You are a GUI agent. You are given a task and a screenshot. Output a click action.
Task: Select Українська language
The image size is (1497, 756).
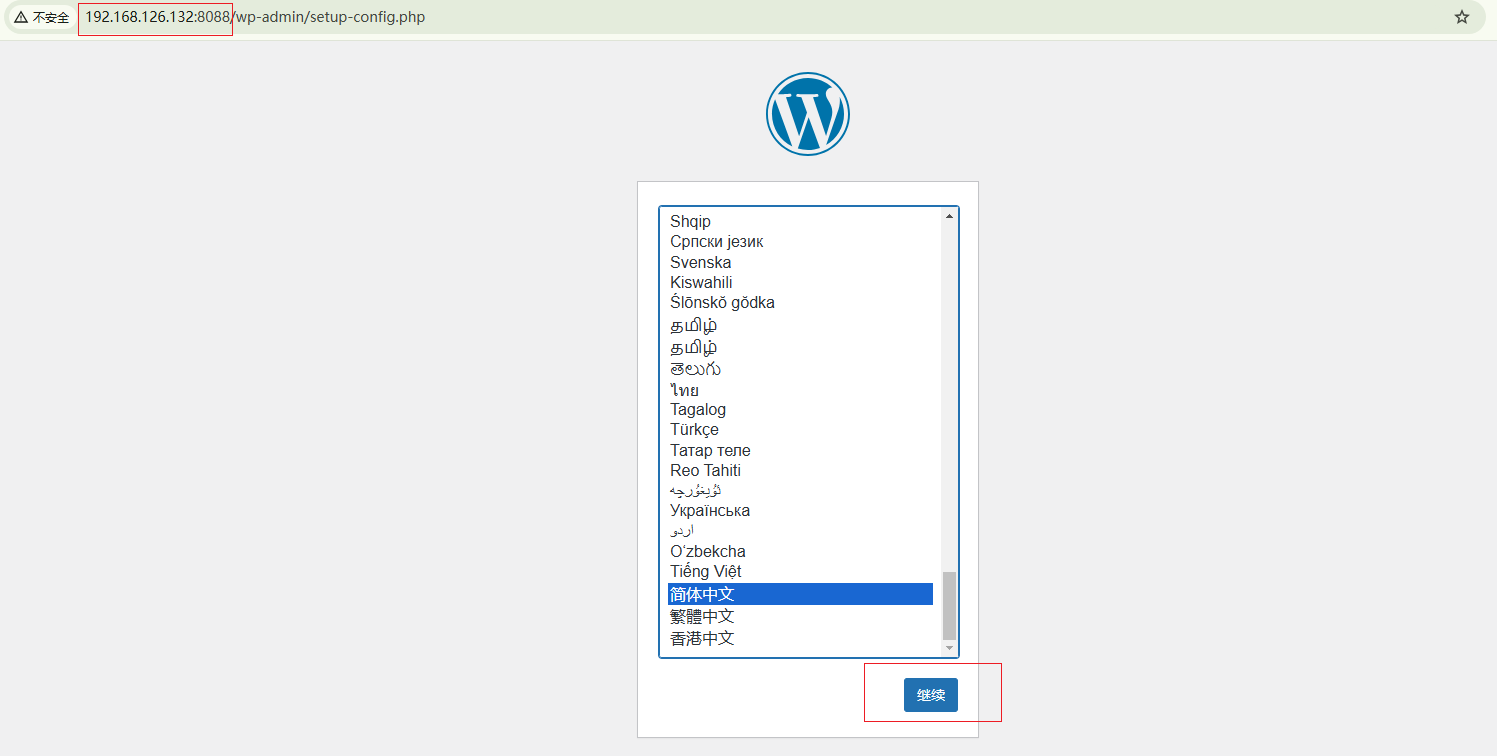pyautogui.click(x=800, y=510)
